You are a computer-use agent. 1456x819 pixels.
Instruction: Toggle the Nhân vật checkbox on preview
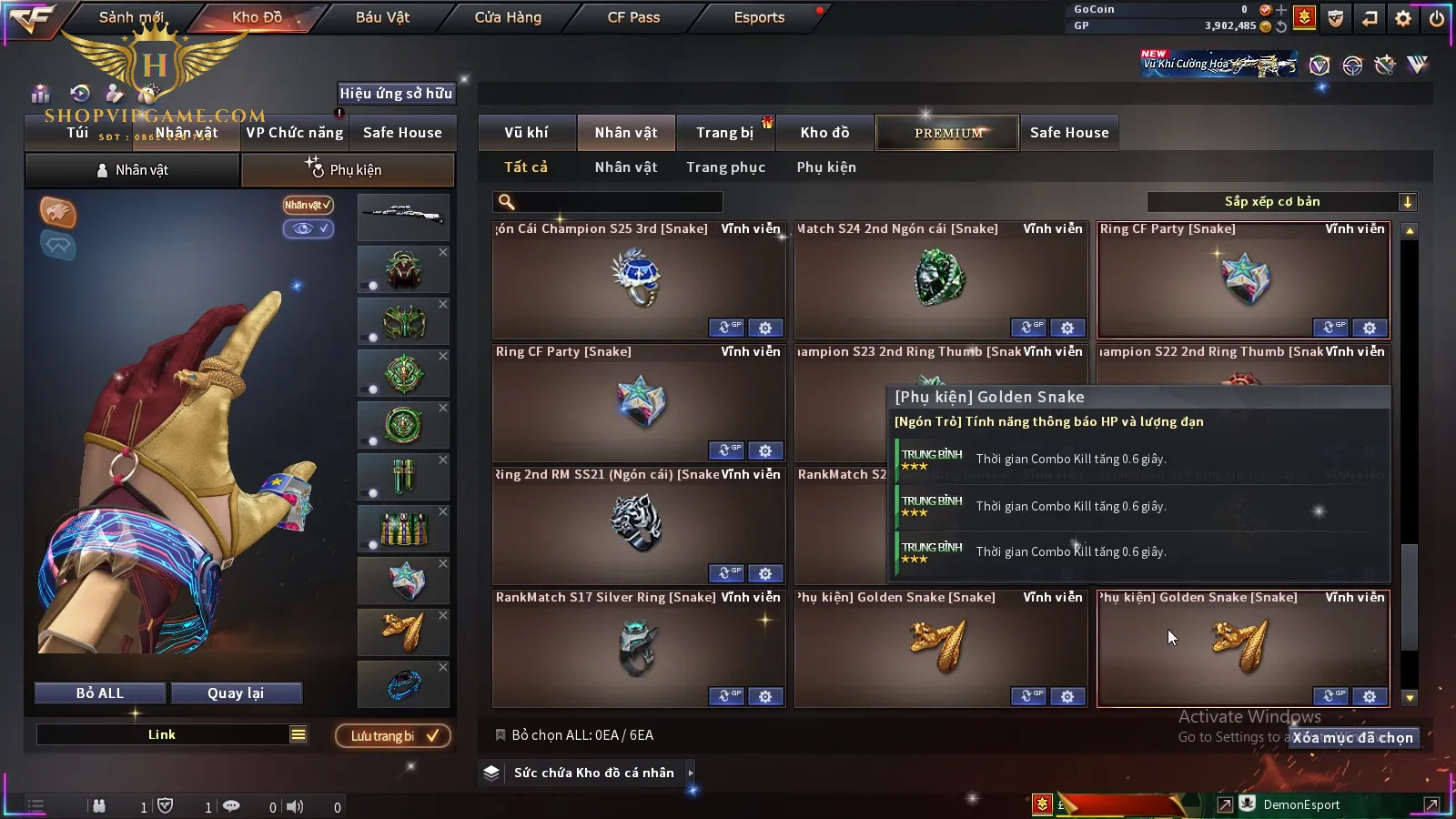coord(308,205)
